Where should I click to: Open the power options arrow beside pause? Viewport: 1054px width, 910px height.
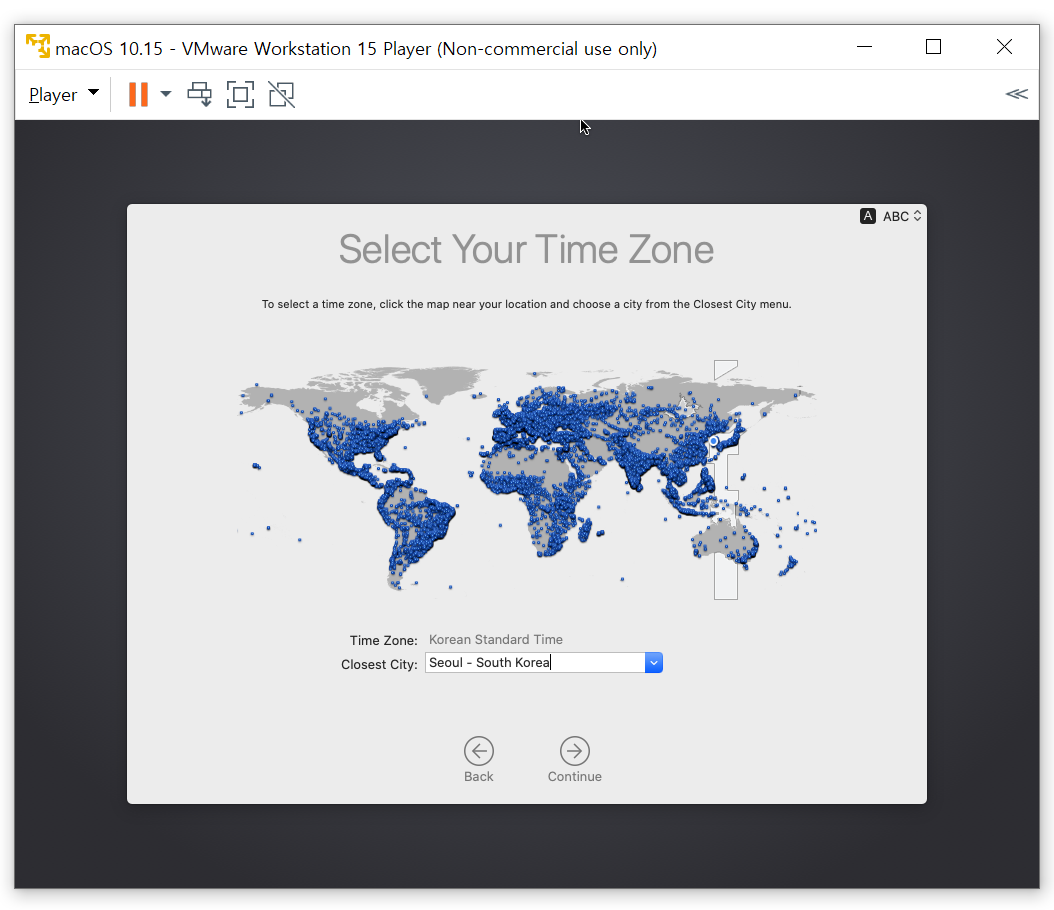click(x=166, y=95)
